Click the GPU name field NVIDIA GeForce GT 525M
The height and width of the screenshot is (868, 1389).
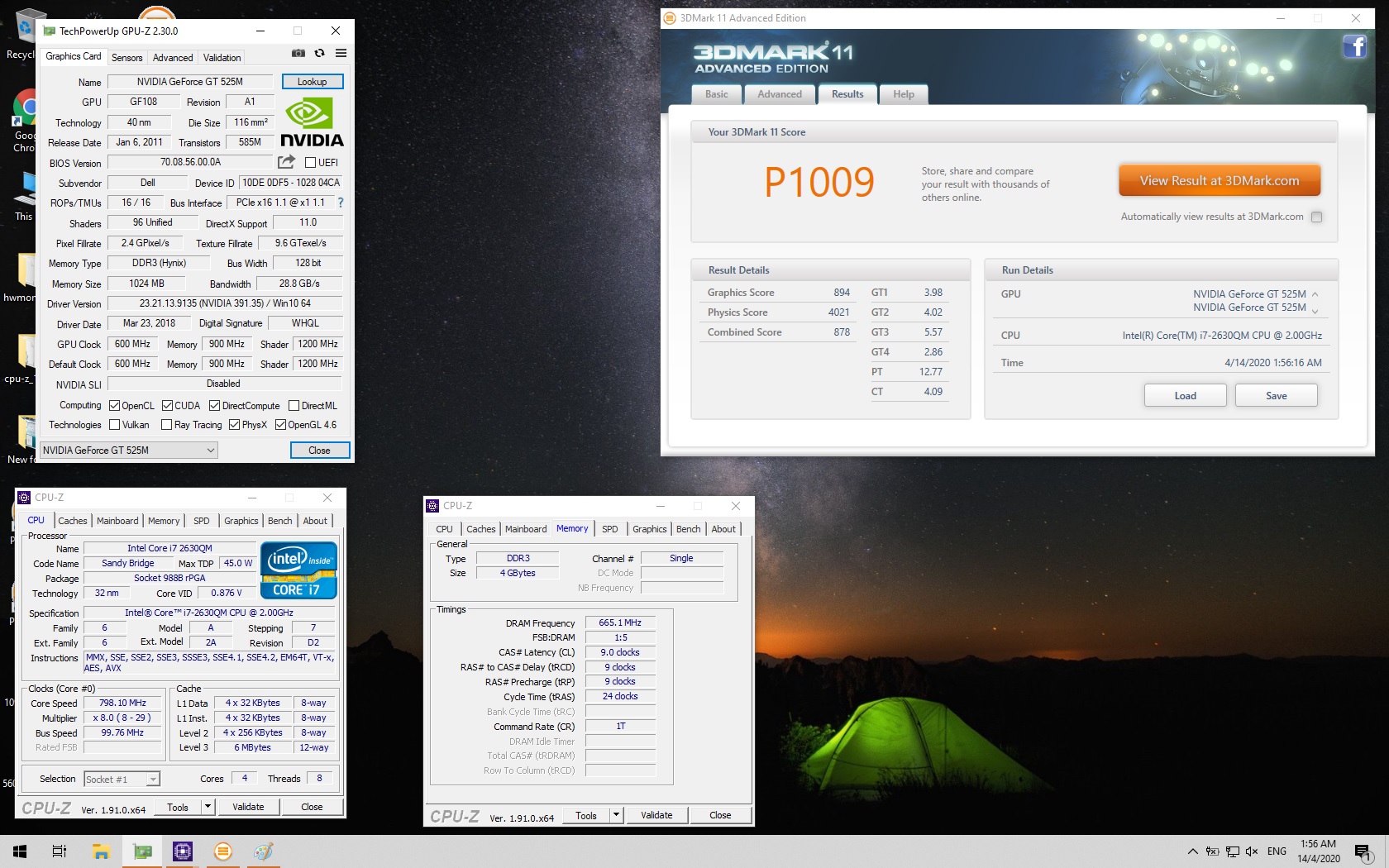(x=190, y=82)
